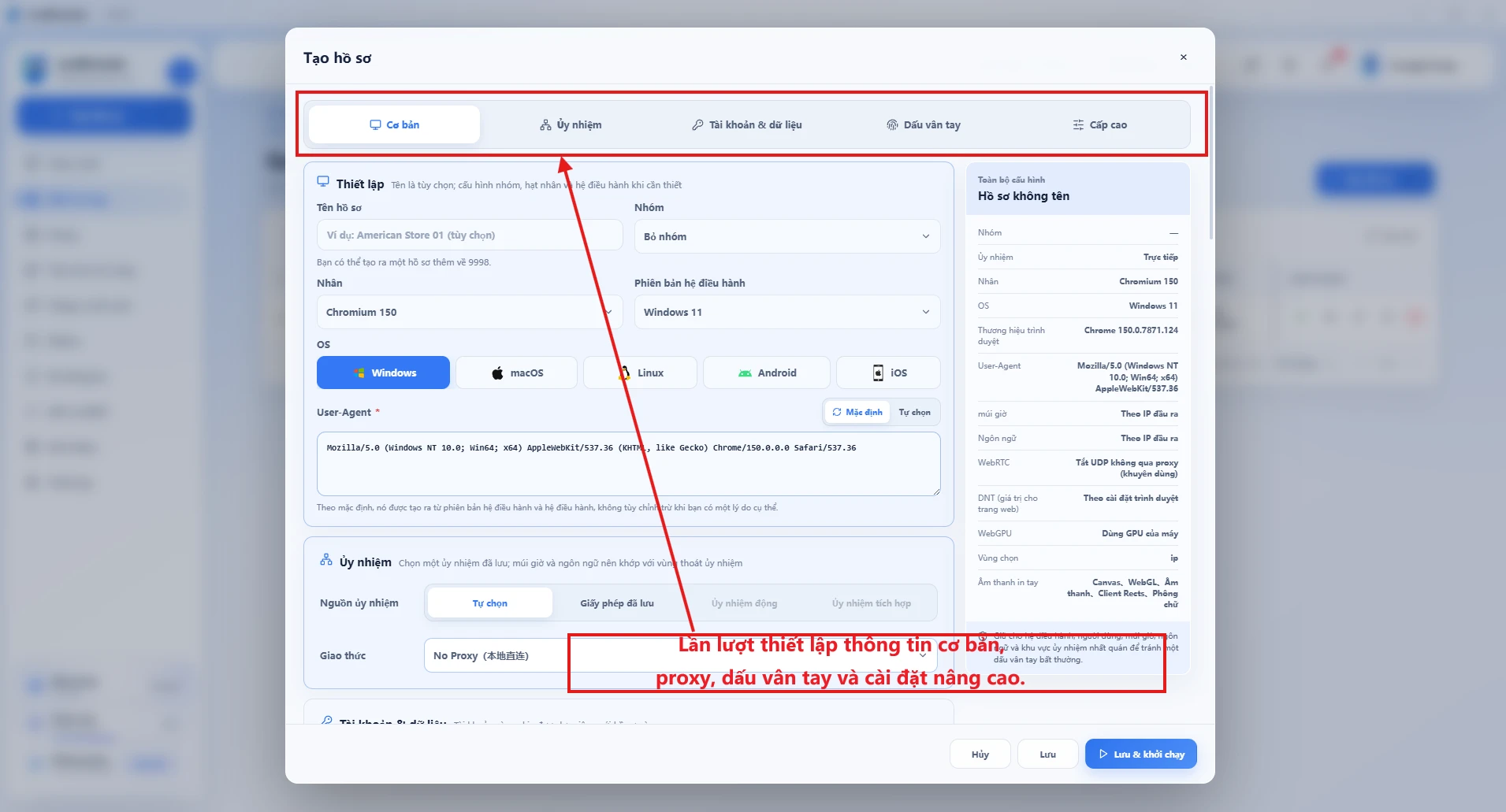This screenshot has width=1506, height=812.
Task: Click the refresh icon in Mặc định
Action: point(837,412)
